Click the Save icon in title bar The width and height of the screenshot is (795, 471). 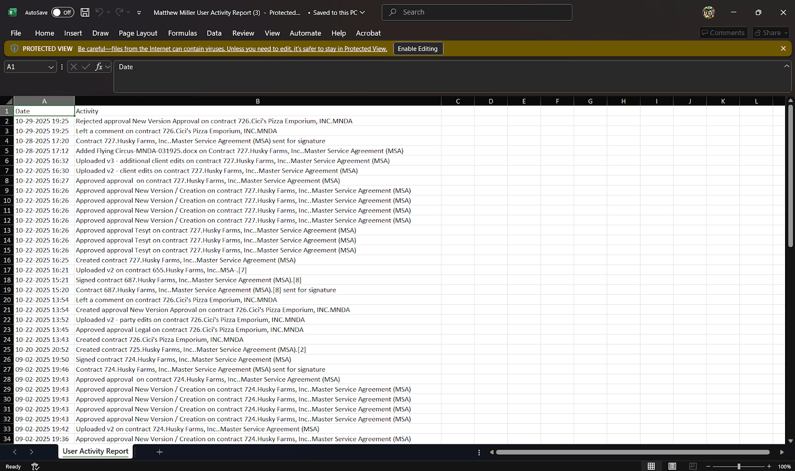click(85, 13)
